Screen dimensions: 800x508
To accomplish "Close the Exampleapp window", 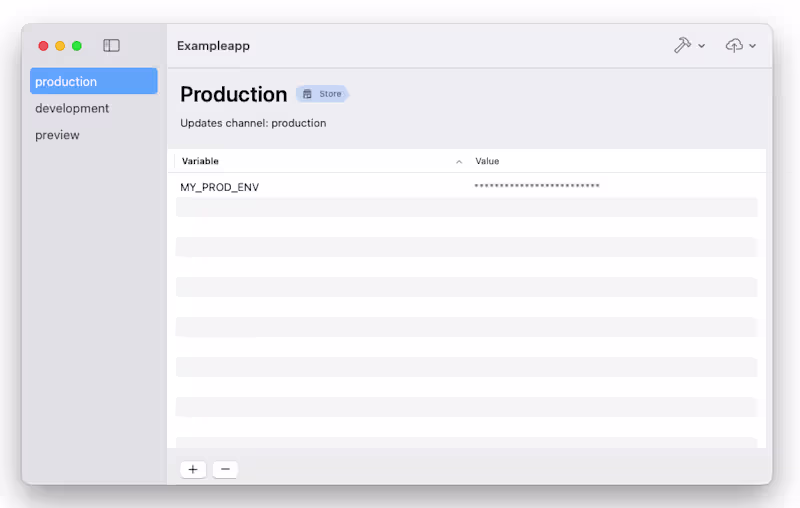I will (43, 46).
